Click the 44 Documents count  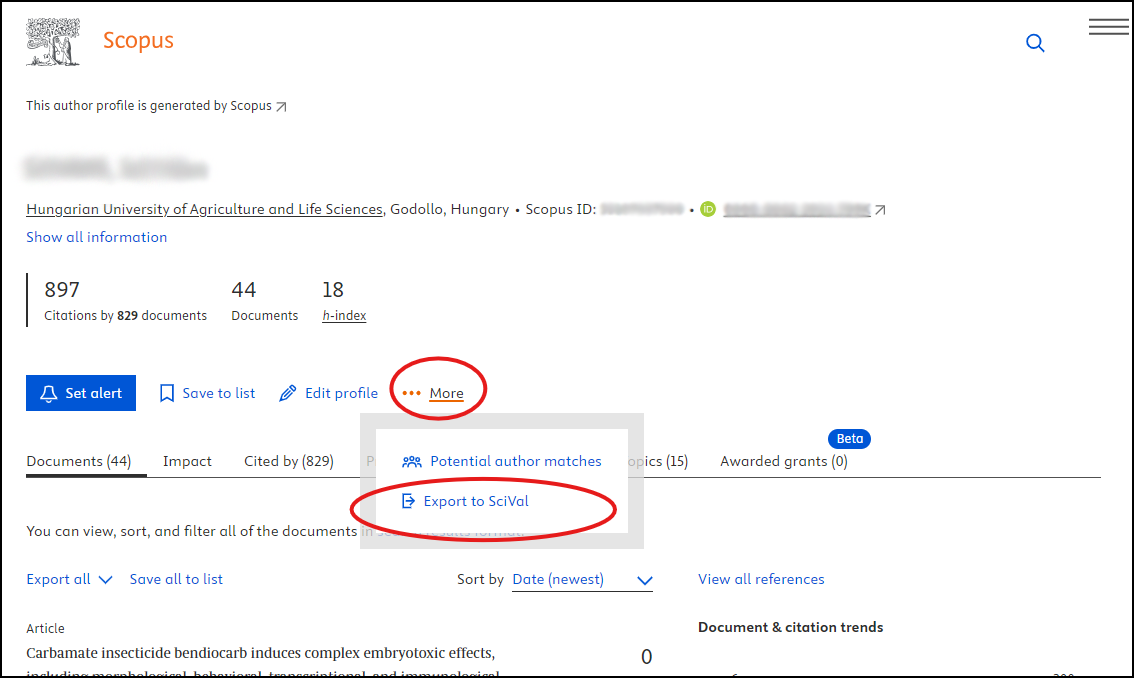(244, 290)
